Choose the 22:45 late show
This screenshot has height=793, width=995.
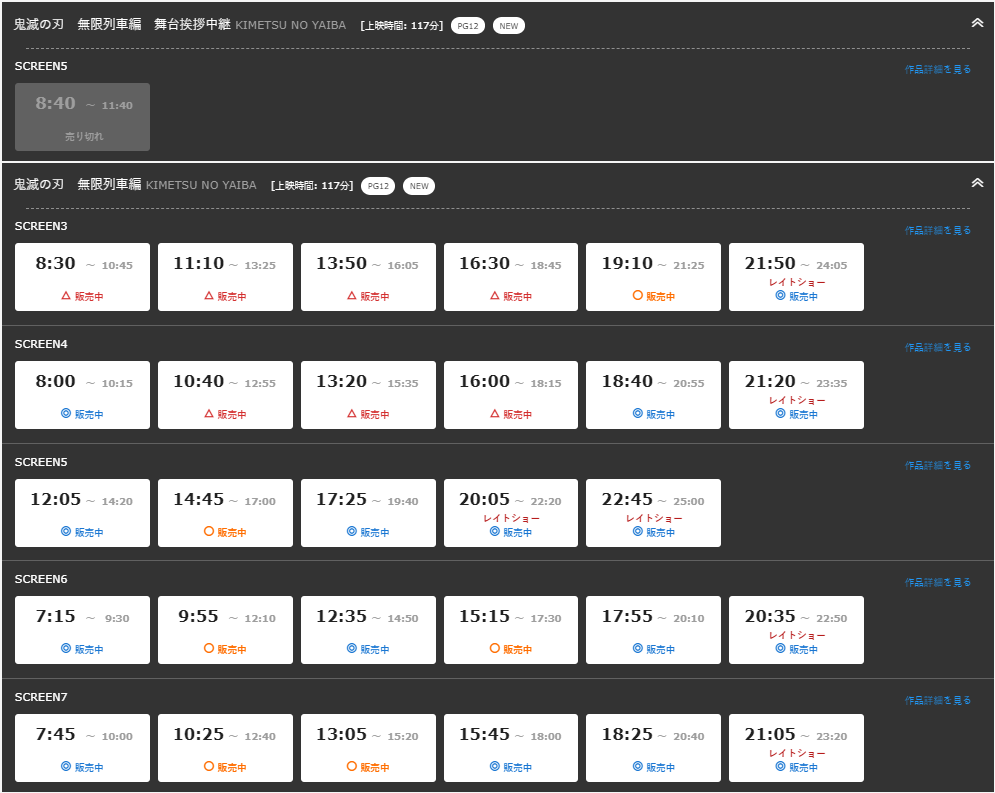point(653,513)
